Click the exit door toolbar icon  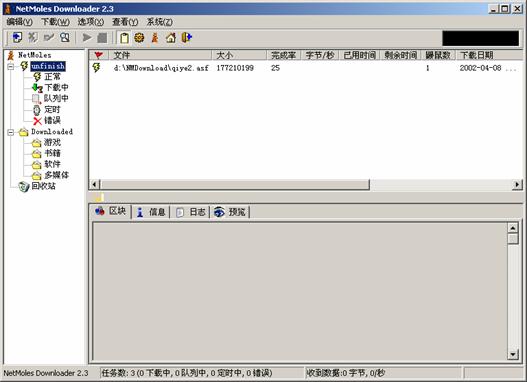[x=187, y=37]
